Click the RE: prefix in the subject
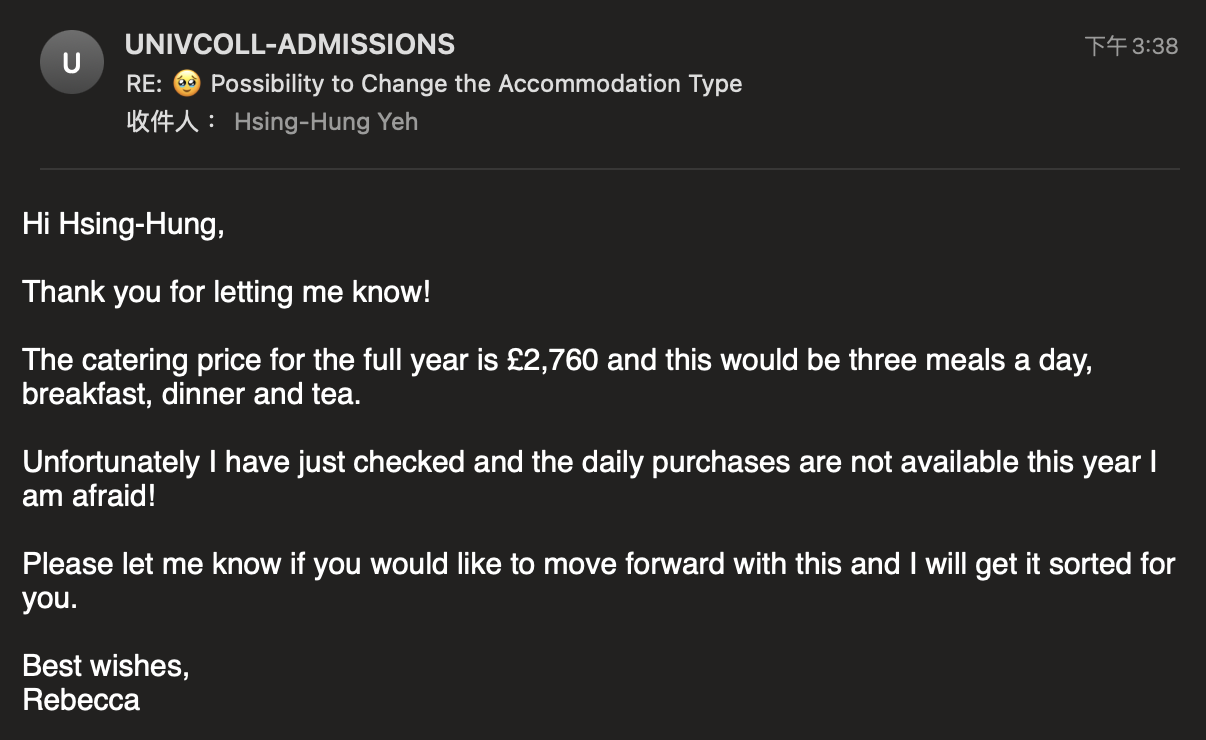This screenshot has width=1206, height=740. click(x=144, y=83)
